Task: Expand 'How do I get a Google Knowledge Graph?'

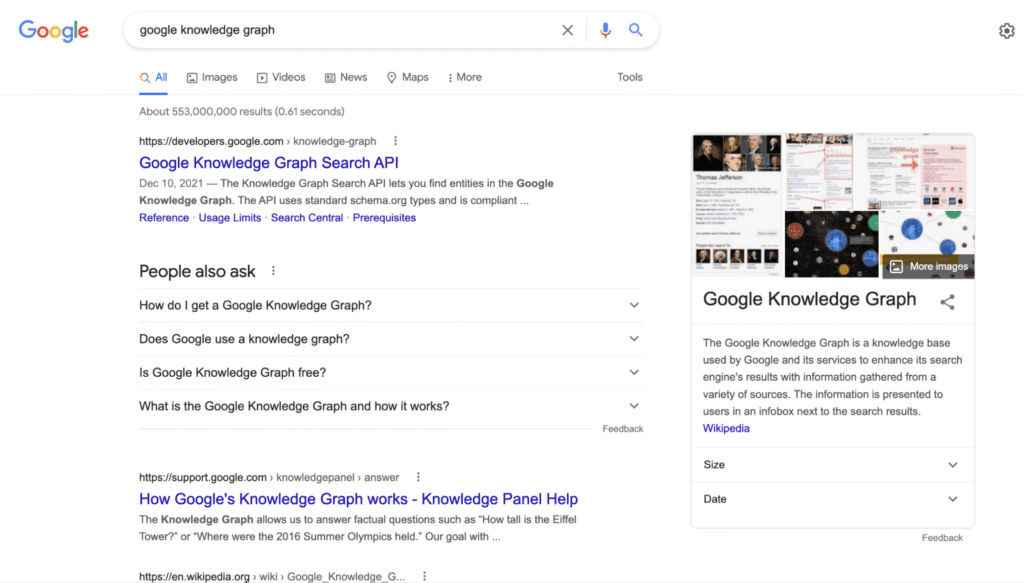Action: click(634, 304)
